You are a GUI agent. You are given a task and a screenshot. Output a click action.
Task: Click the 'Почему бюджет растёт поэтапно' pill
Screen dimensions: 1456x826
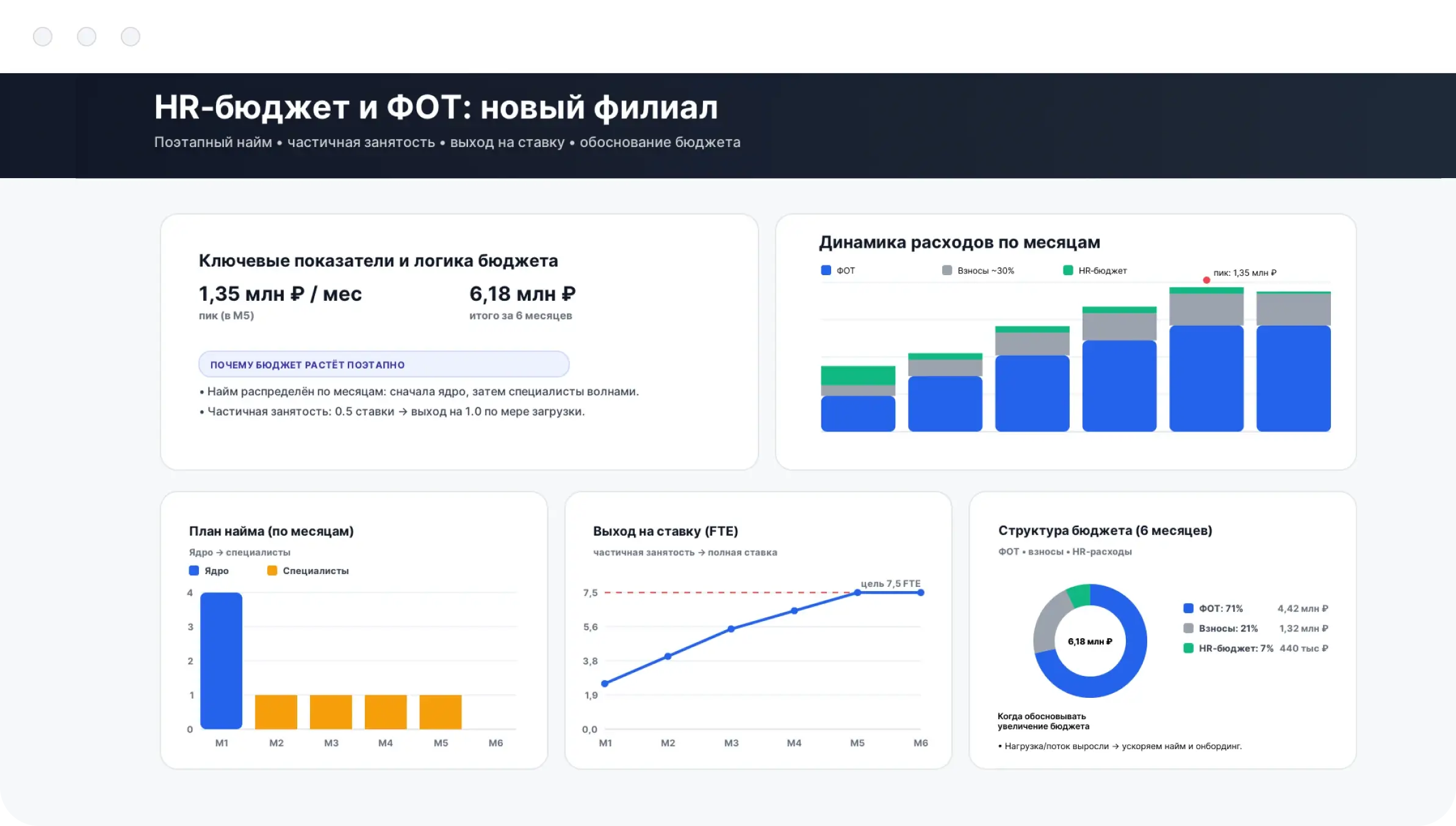coord(383,364)
